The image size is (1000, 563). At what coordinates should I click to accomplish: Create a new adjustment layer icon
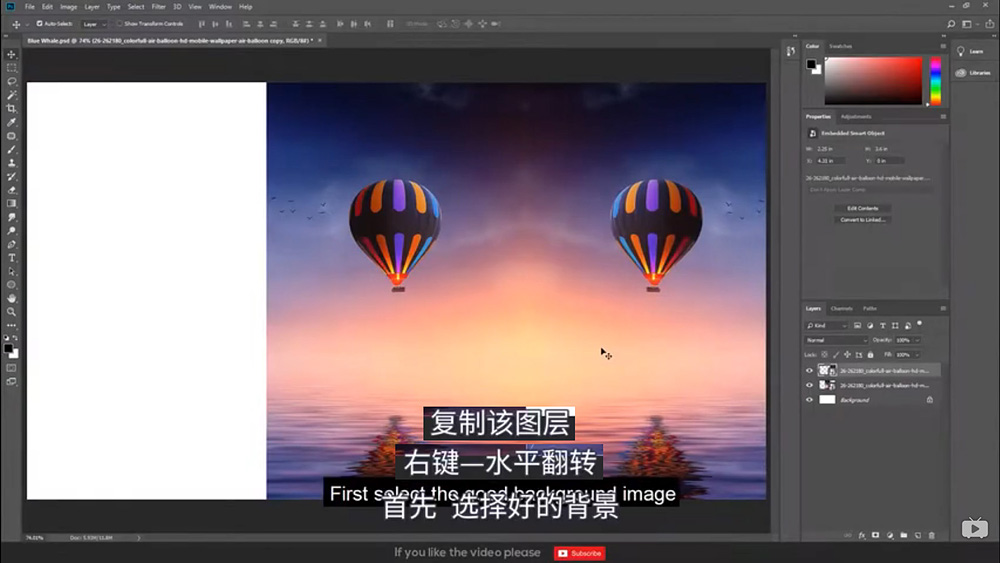[x=890, y=536]
